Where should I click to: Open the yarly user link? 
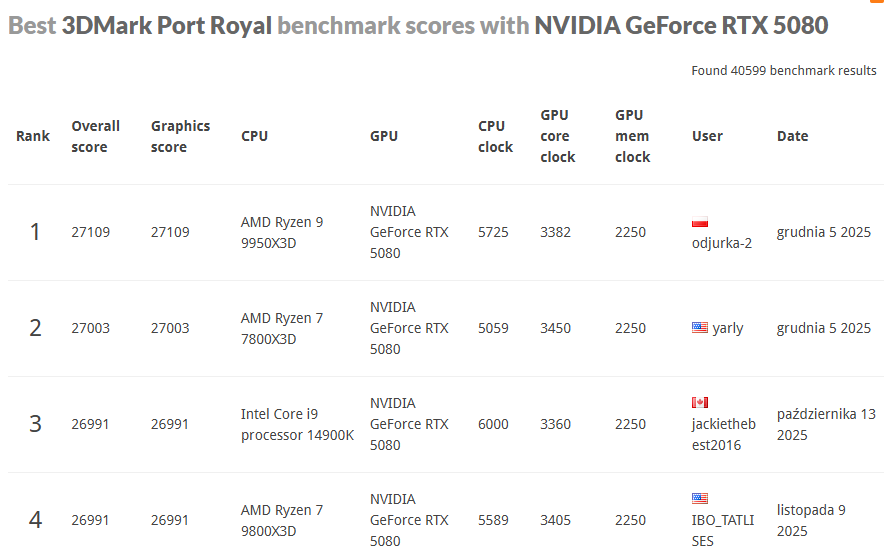728,328
